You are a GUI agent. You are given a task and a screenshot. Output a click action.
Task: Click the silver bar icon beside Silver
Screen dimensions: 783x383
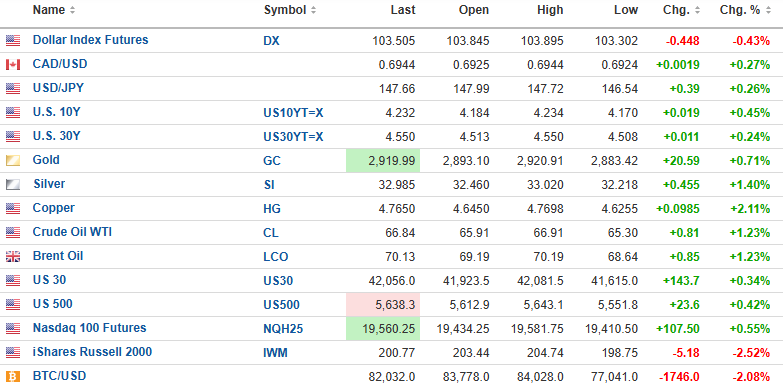pyautogui.click(x=13, y=184)
